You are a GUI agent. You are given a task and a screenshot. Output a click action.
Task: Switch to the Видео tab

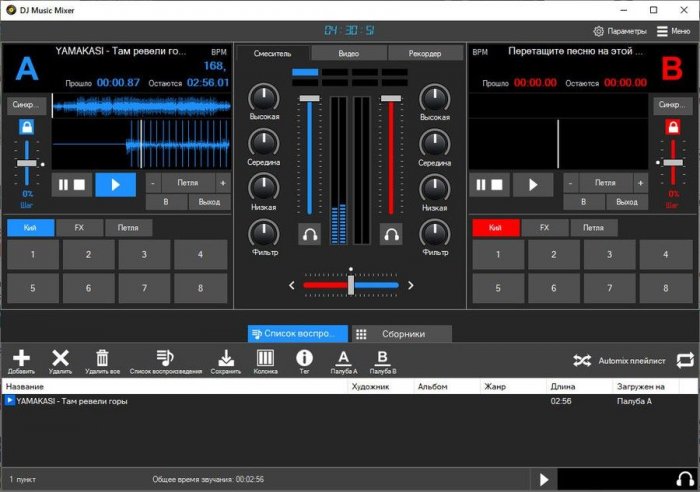349,53
